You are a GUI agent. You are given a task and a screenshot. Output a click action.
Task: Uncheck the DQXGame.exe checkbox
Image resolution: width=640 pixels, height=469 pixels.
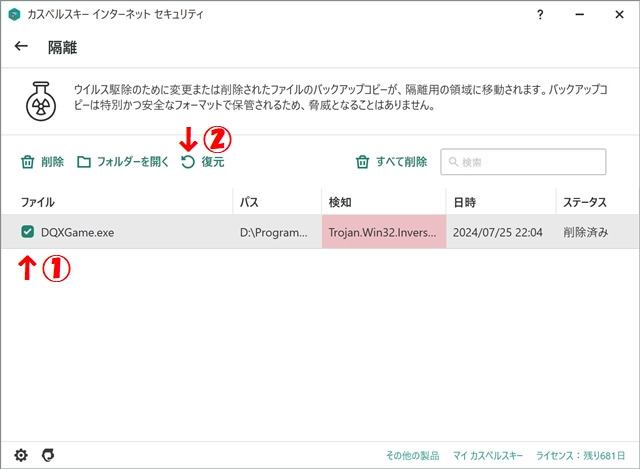tap(28, 233)
